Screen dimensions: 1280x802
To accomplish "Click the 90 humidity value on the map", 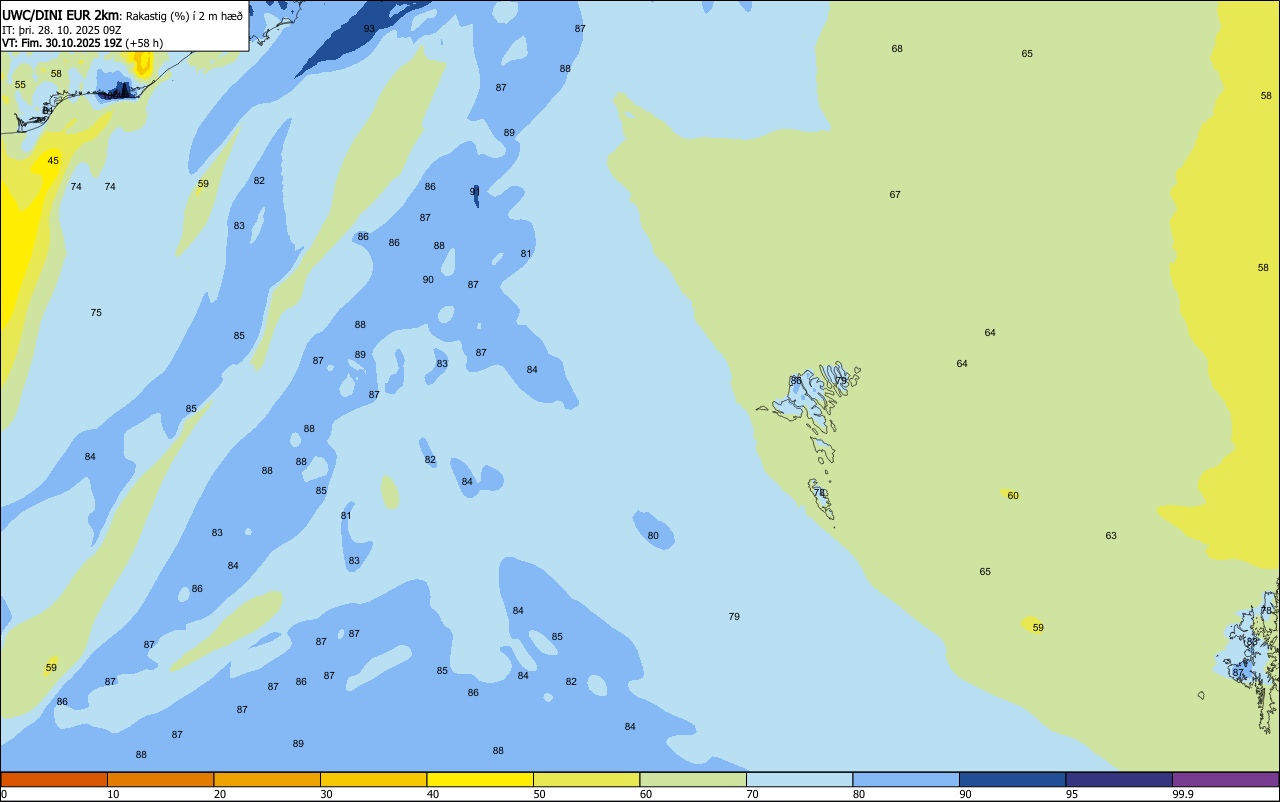I will 428,280.
